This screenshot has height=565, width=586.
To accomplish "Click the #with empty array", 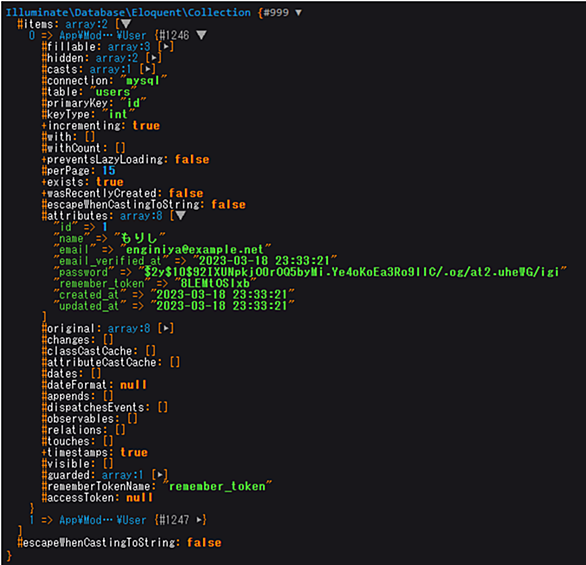I will click(90, 137).
